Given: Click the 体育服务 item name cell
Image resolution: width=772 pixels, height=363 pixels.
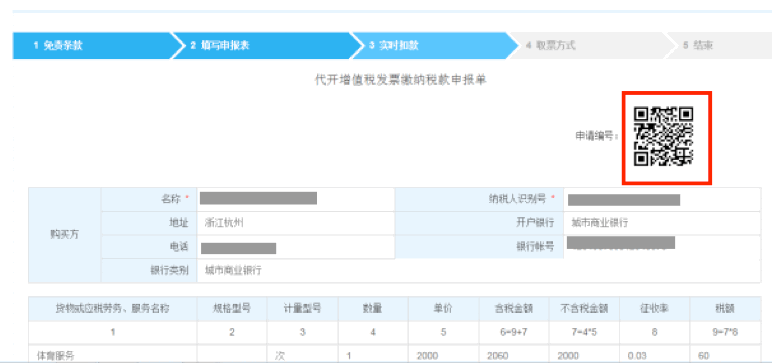Looking at the screenshot, I should (113, 355).
